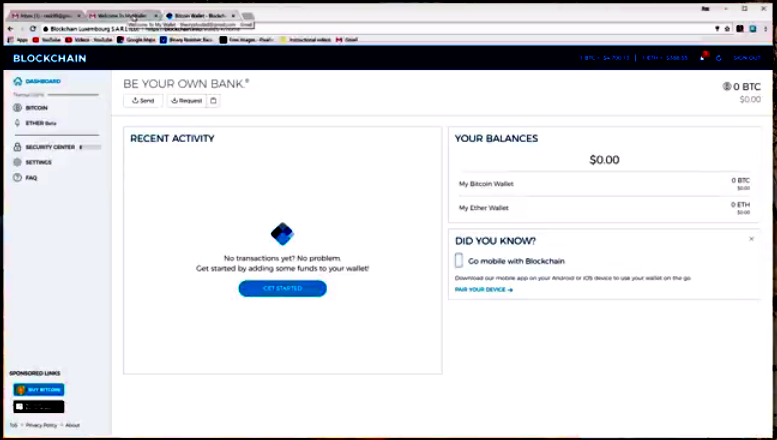This screenshot has height=440, width=777.
Task: Click the teal extension icon in toolbar
Action: pyautogui.click(x=753, y=29)
